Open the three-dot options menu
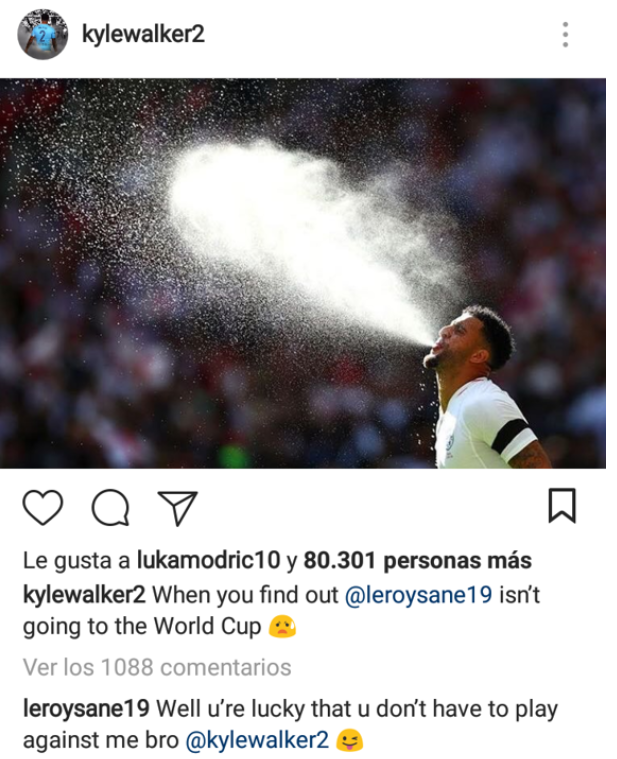 click(x=565, y=34)
